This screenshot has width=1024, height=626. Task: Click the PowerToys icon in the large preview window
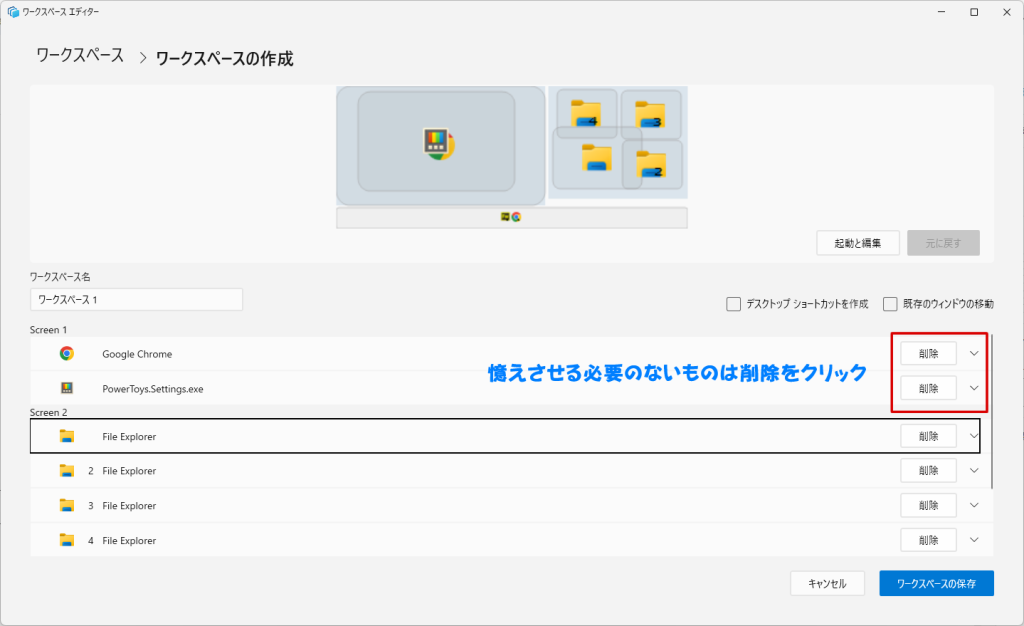(x=438, y=144)
